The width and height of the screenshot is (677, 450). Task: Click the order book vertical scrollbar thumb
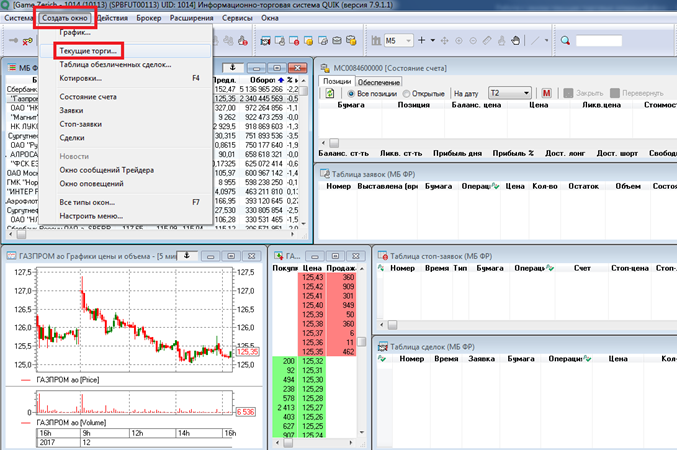[x=362, y=342]
